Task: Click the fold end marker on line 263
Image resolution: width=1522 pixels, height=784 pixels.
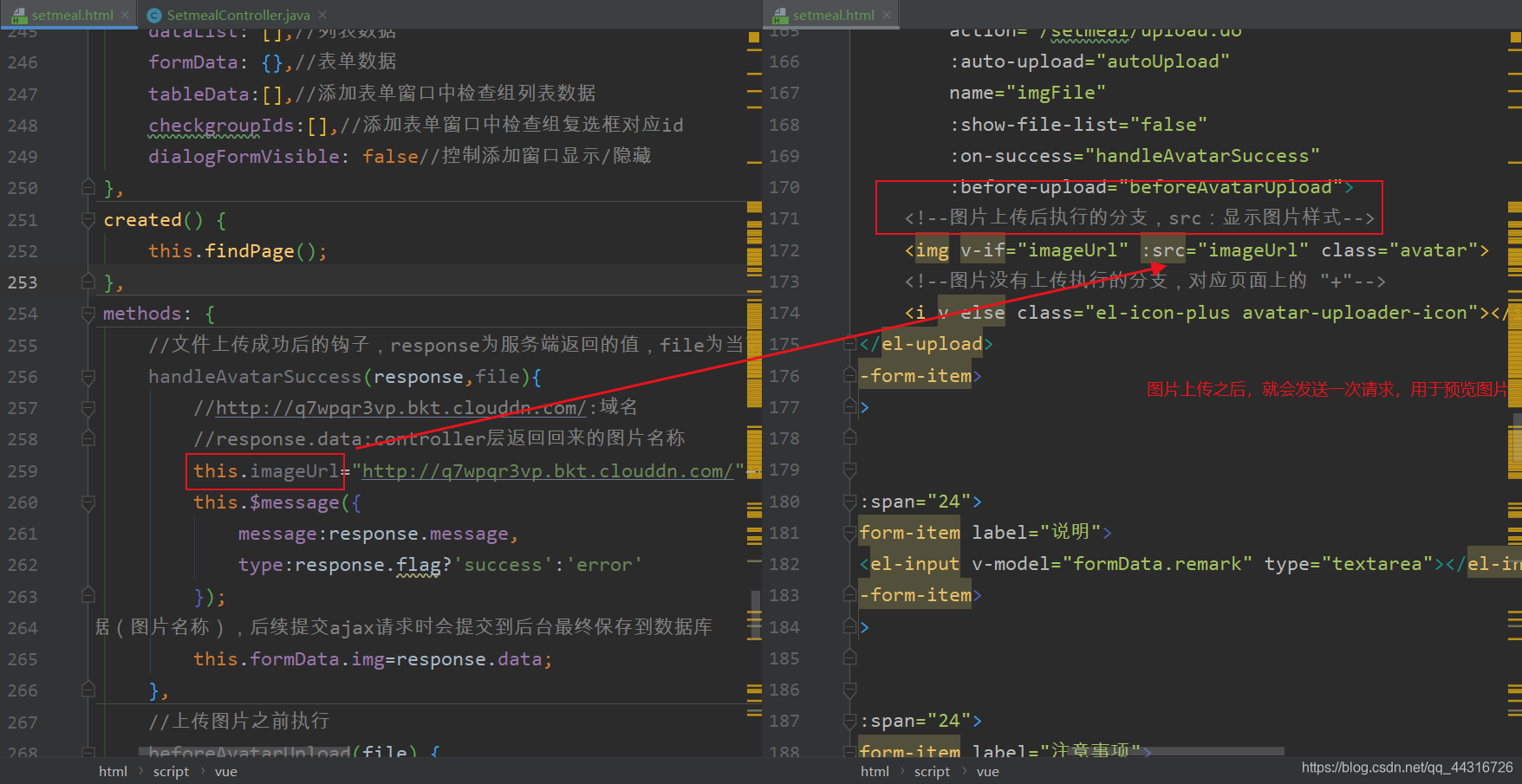Action: tap(88, 596)
